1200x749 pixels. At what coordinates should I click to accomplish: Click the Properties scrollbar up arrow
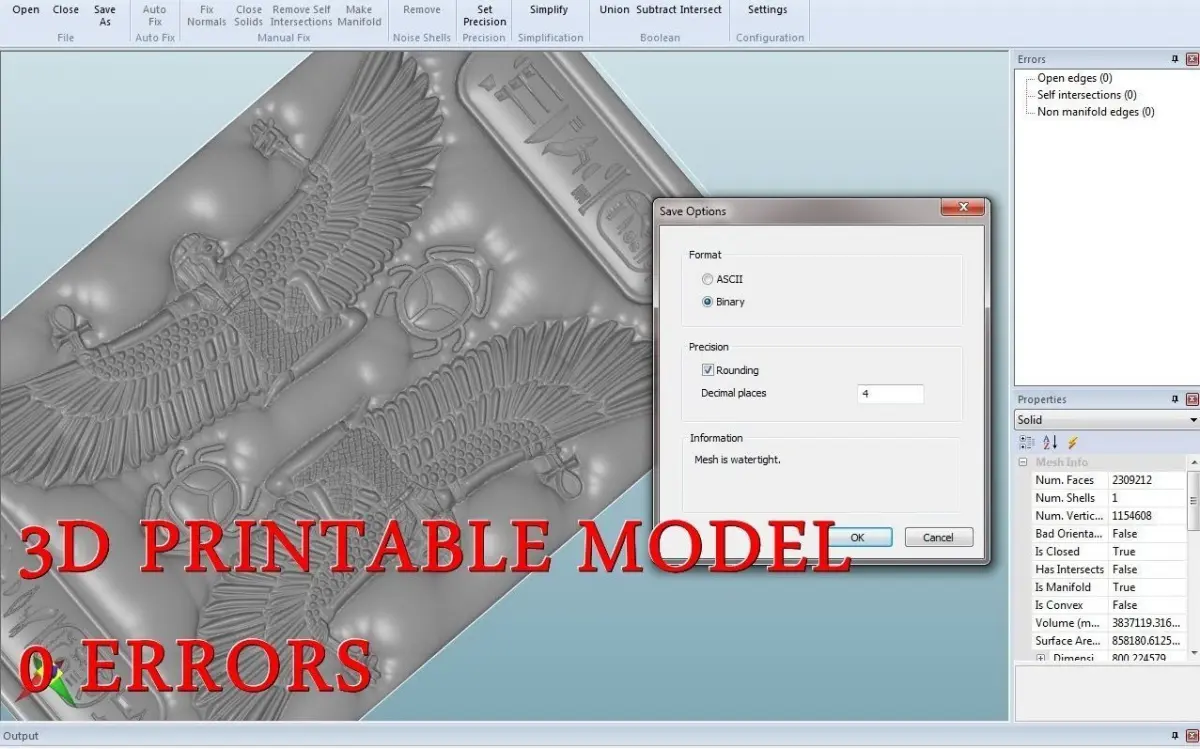1193,462
